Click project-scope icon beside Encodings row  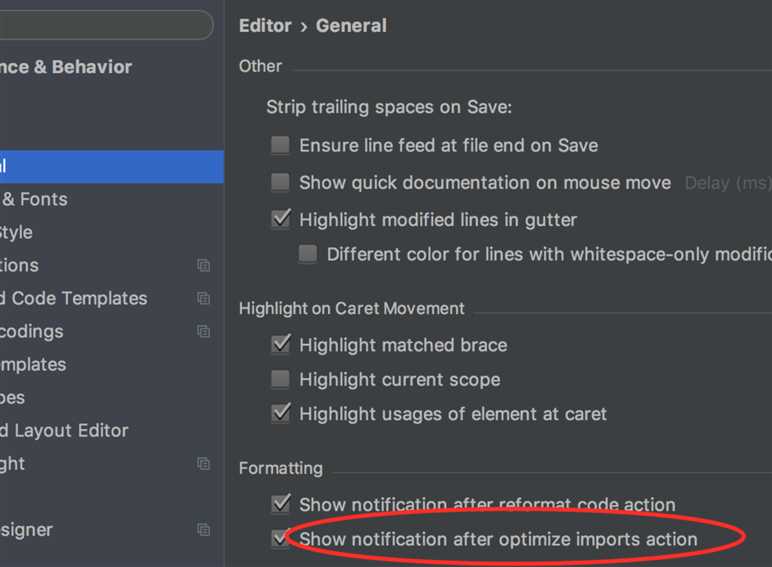click(204, 332)
